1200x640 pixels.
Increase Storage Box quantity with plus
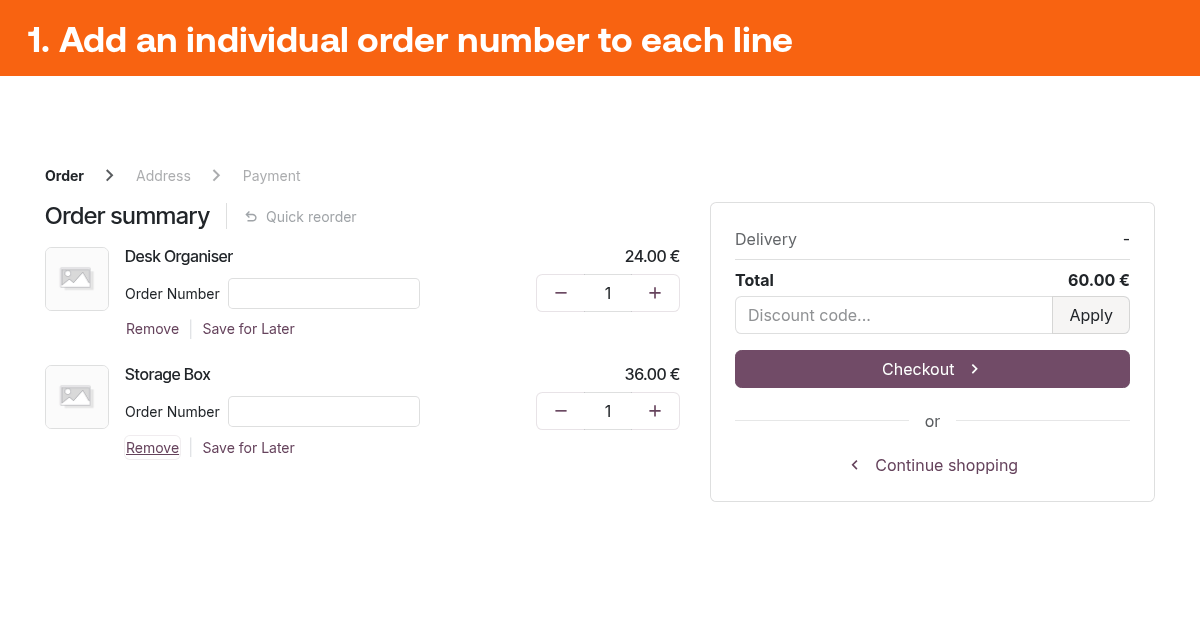point(655,411)
